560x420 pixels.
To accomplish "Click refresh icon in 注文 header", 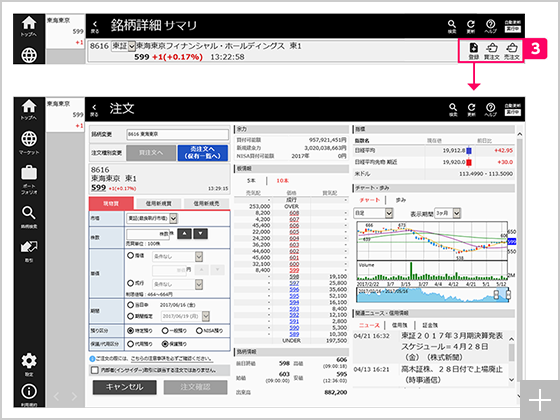I will point(471,107).
